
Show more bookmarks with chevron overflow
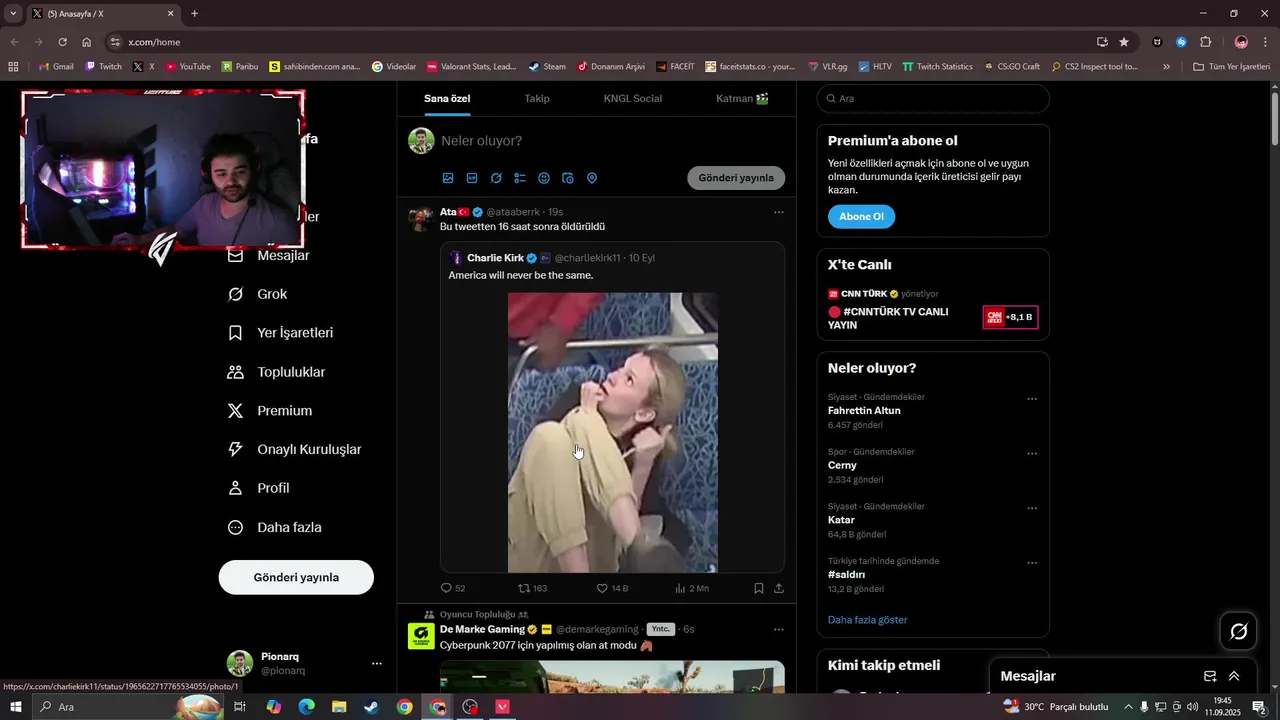click(1166, 66)
